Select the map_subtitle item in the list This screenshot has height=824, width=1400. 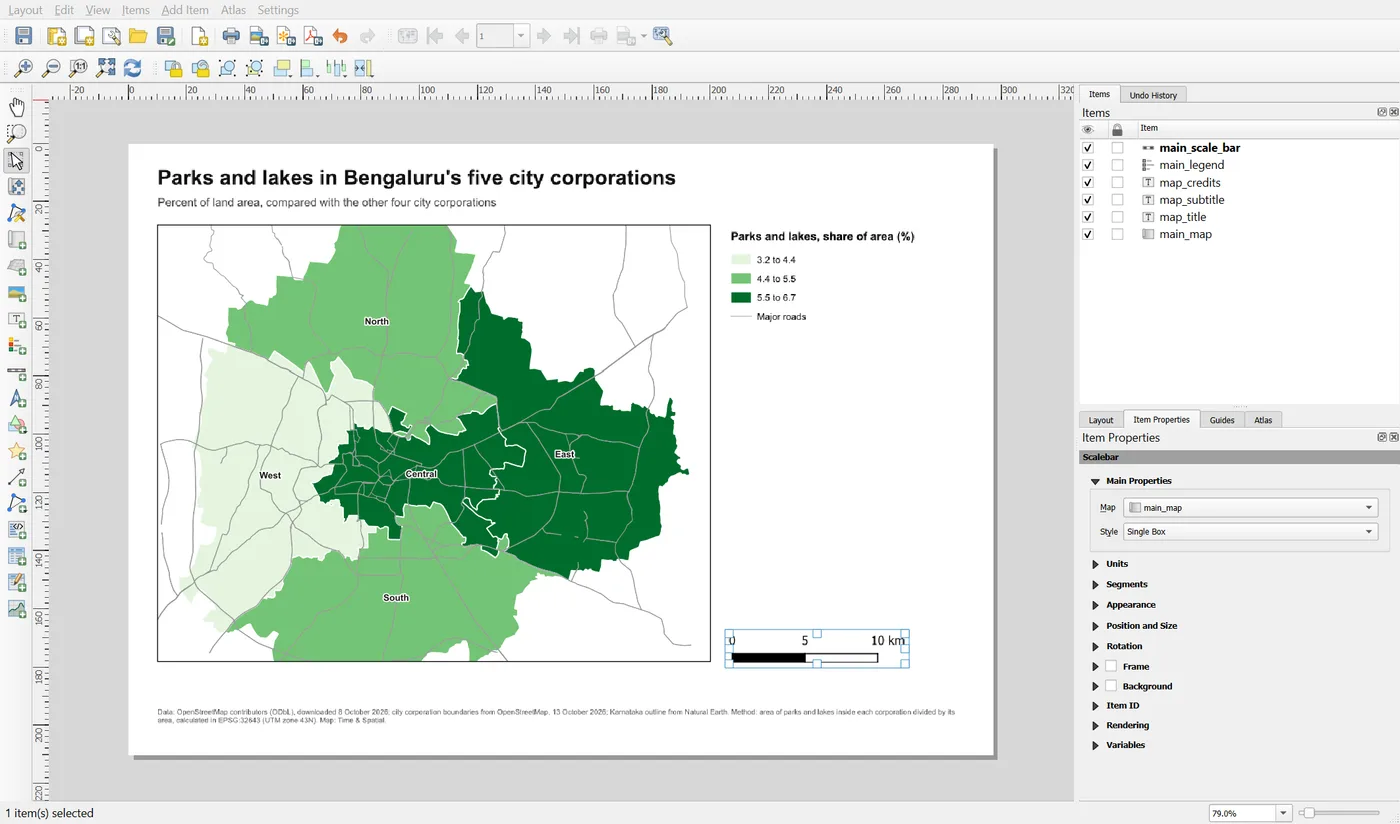point(1191,200)
